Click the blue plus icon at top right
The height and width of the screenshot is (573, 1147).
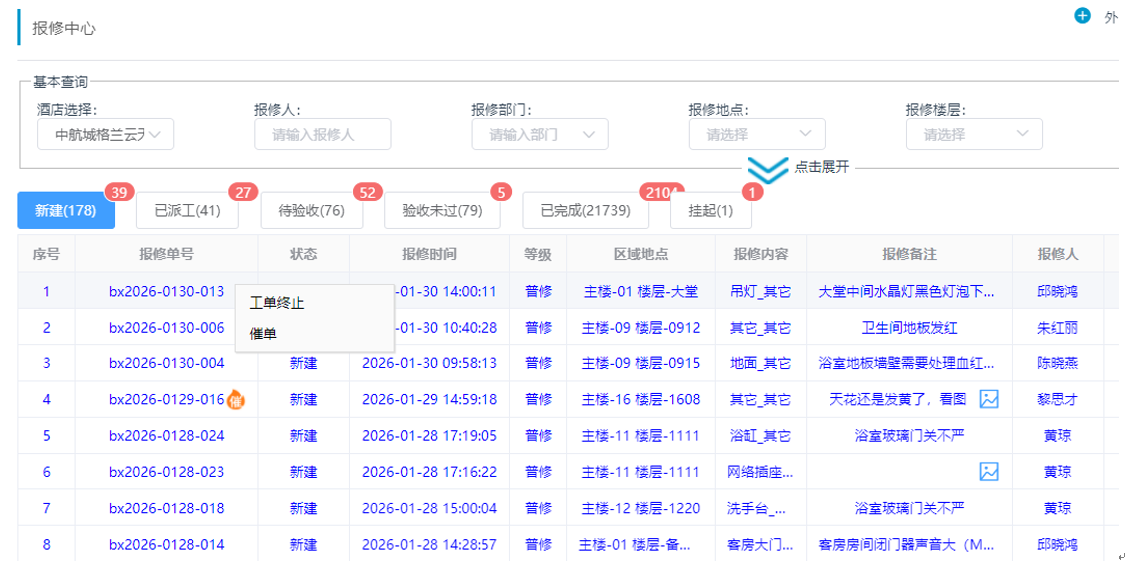point(1082,16)
